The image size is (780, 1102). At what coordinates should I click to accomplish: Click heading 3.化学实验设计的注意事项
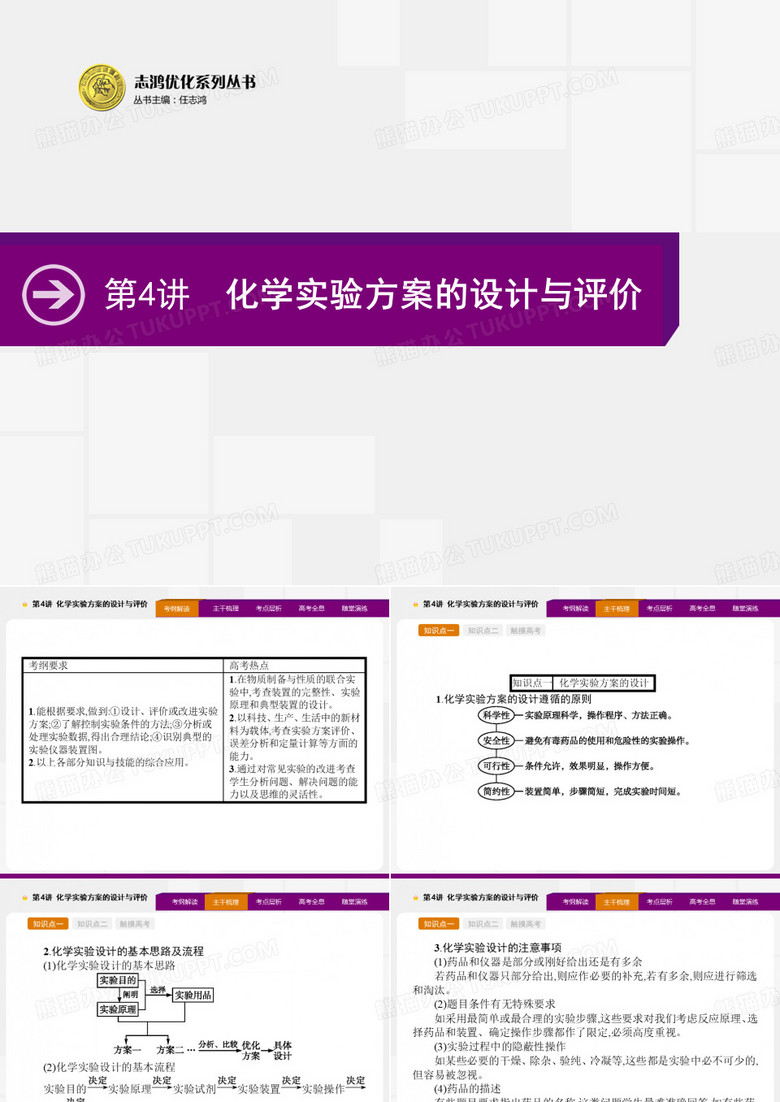pyautogui.click(x=498, y=947)
